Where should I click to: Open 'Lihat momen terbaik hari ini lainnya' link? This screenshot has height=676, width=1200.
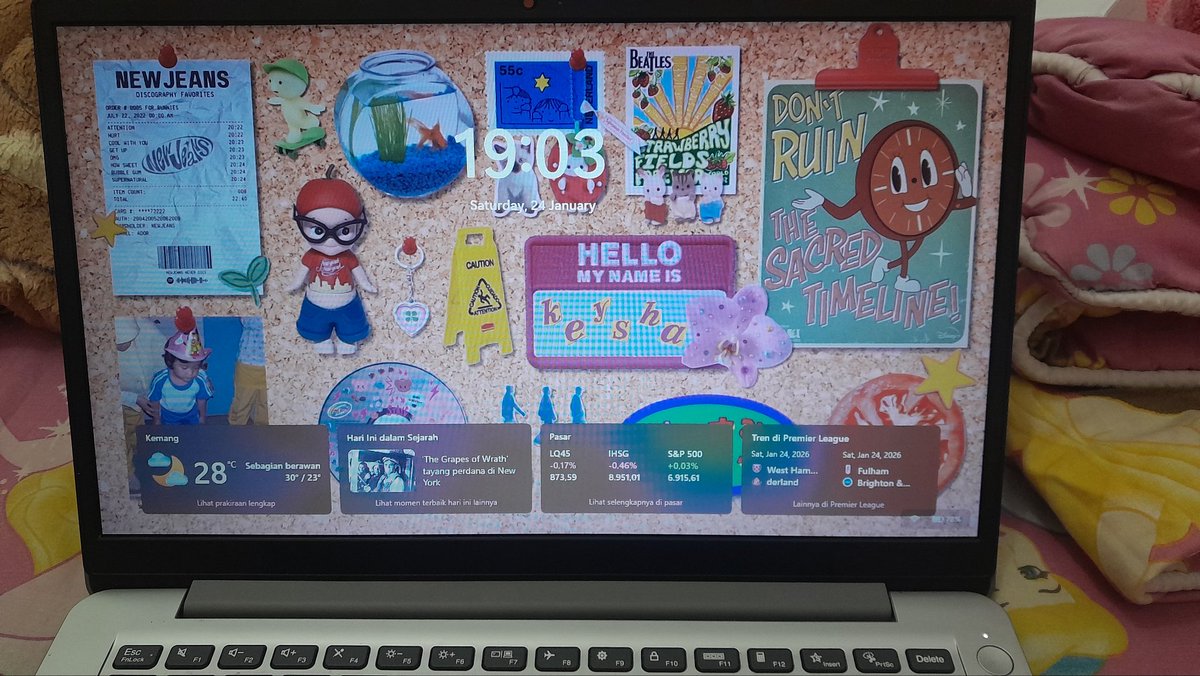click(x=436, y=502)
